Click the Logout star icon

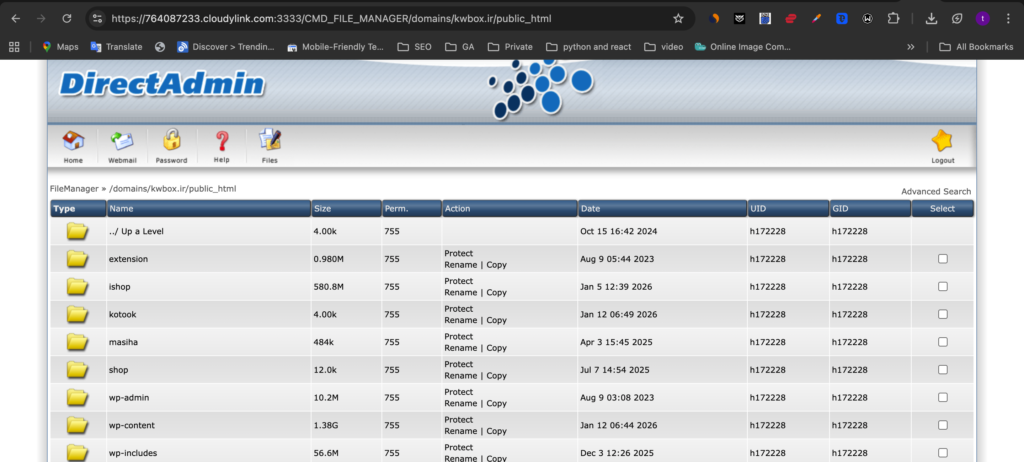[x=941, y=142]
